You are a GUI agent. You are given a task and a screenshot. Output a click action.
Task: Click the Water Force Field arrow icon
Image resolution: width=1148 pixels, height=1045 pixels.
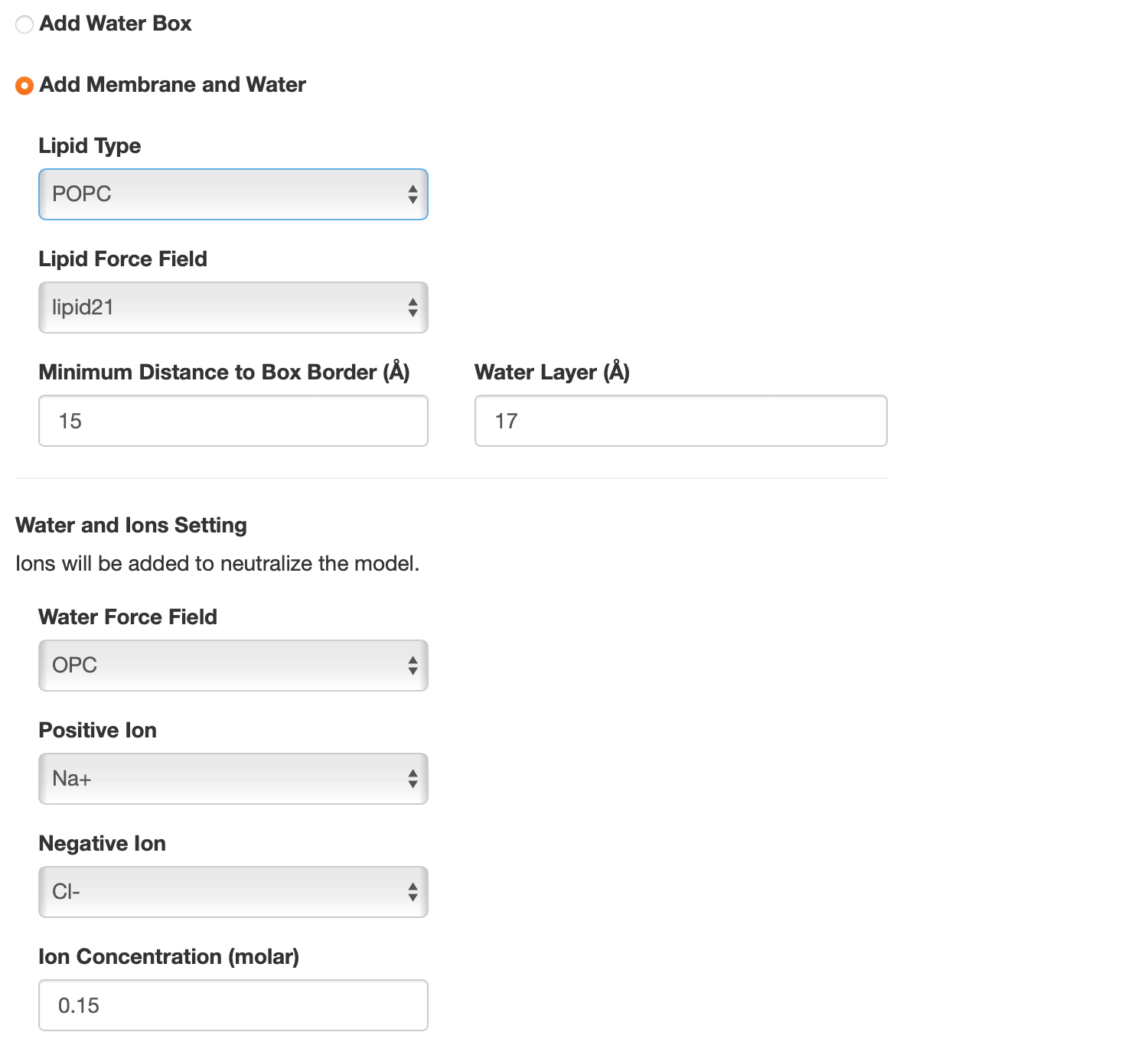[x=413, y=666]
